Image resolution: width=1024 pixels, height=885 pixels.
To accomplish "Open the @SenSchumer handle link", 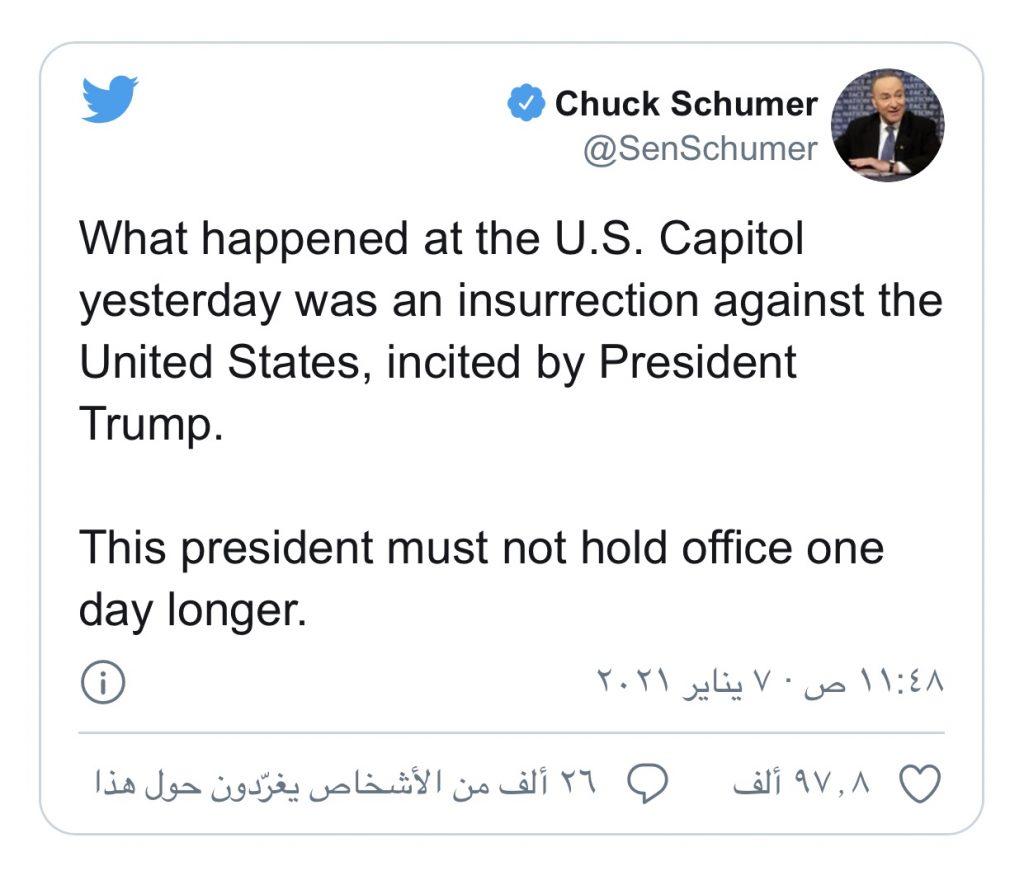I will coord(700,150).
